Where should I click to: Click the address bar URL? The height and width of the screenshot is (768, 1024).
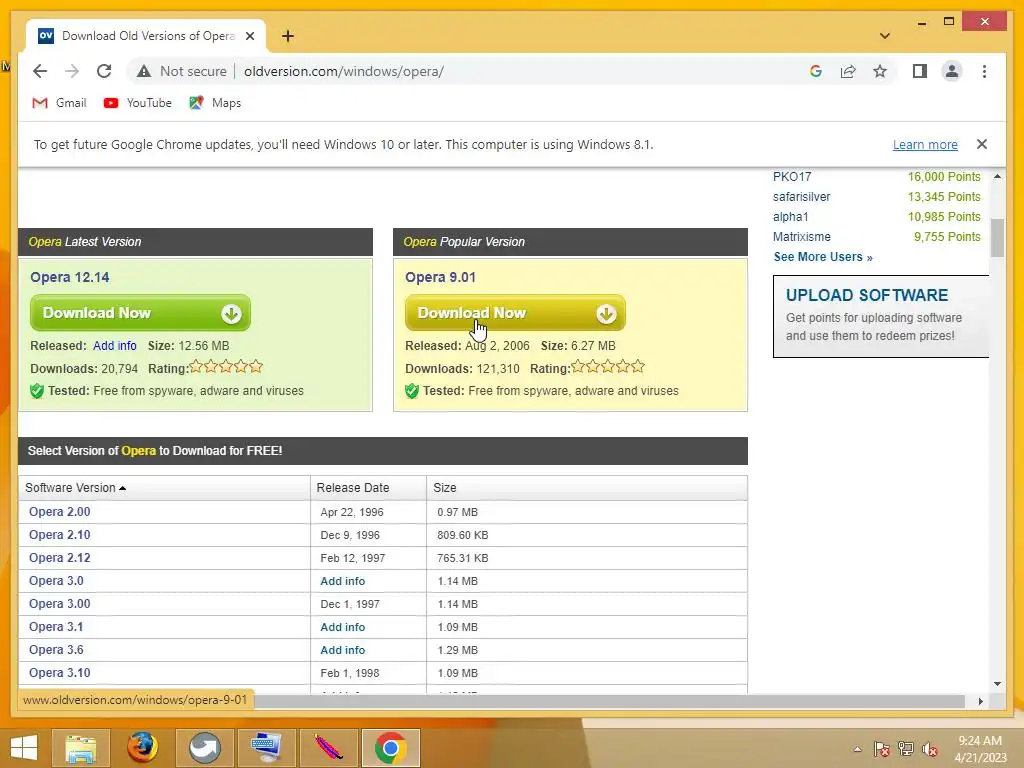(x=344, y=71)
